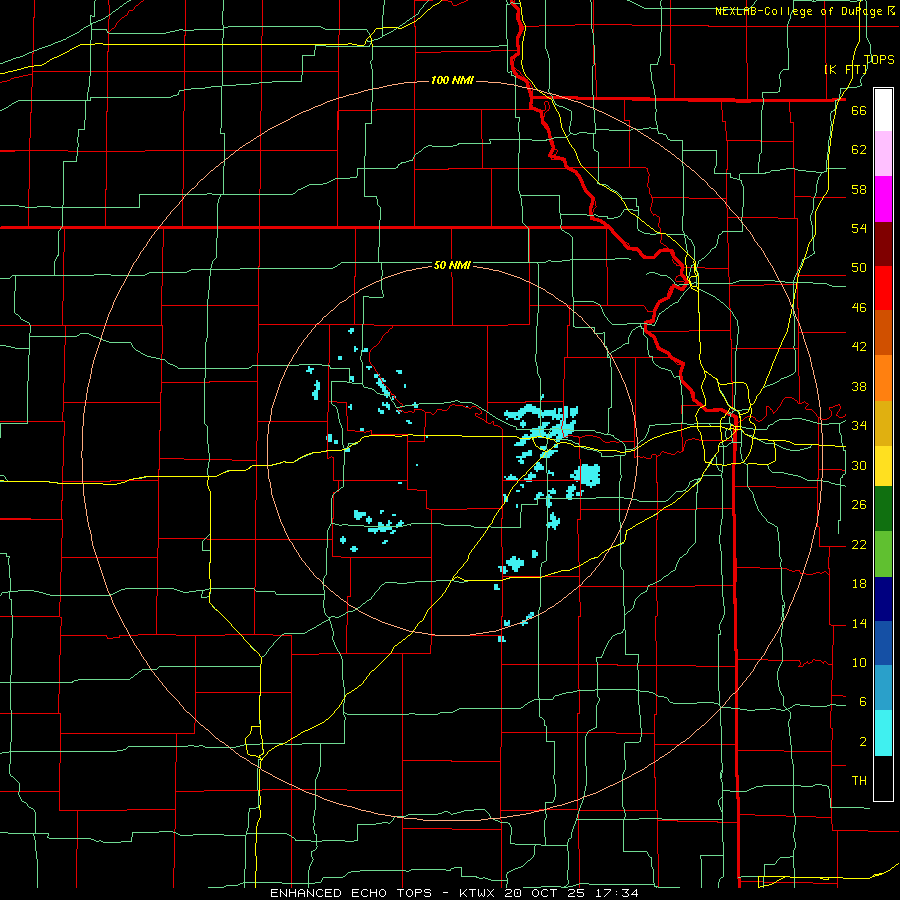Image resolution: width=900 pixels, height=900 pixels.
Task: Click the wide cyan echo cluster northeast of radar
Action: pyautogui.click(x=541, y=425)
